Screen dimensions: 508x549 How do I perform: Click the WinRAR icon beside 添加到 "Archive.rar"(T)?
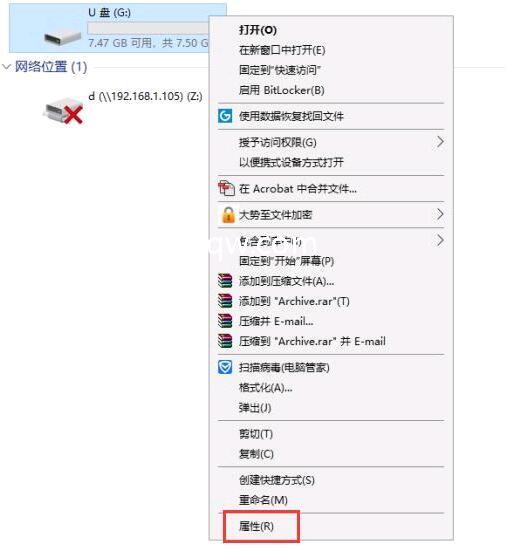pyautogui.click(x=225, y=301)
